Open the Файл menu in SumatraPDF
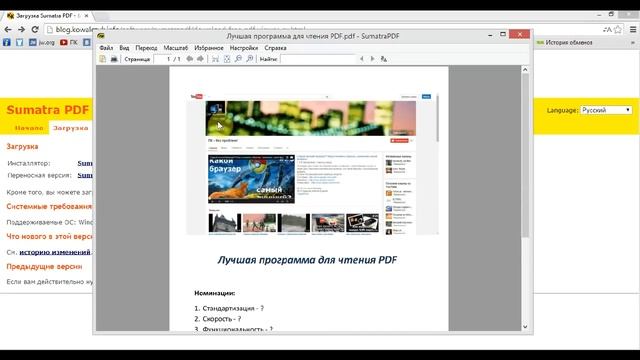The width and height of the screenshot is (640, 360). (106, 48)
